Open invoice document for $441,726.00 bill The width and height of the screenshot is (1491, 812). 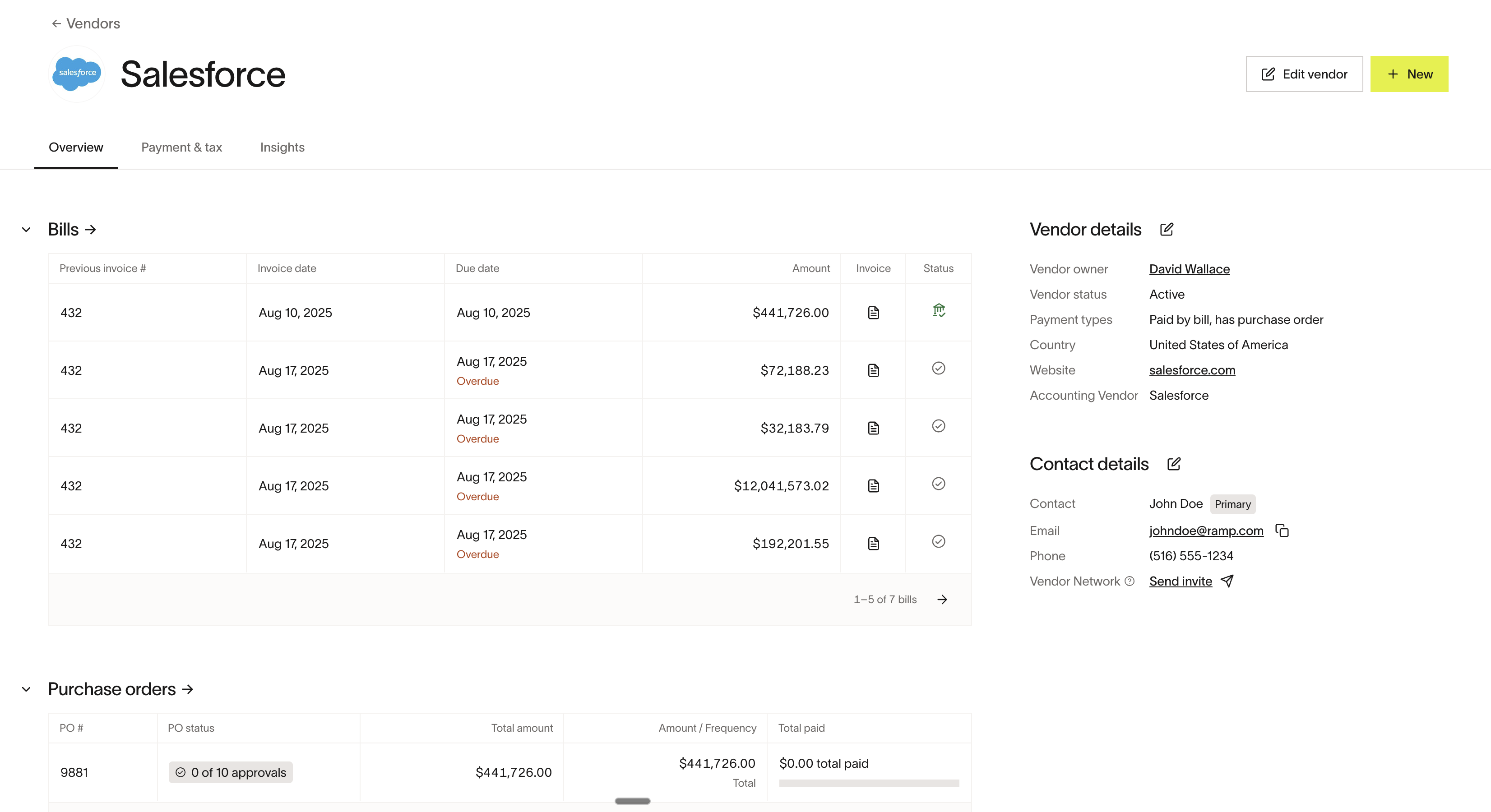click(873, 313)
